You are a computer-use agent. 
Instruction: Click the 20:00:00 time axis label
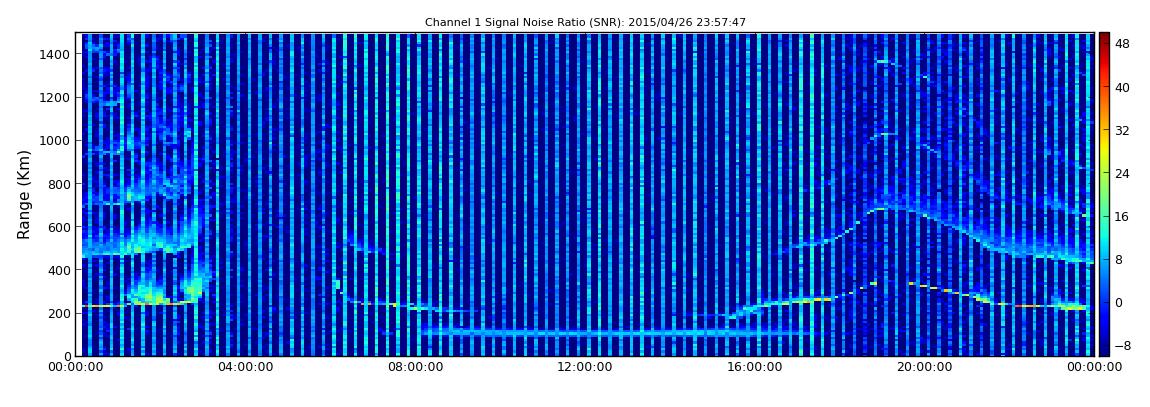click(x=925, y=367)
